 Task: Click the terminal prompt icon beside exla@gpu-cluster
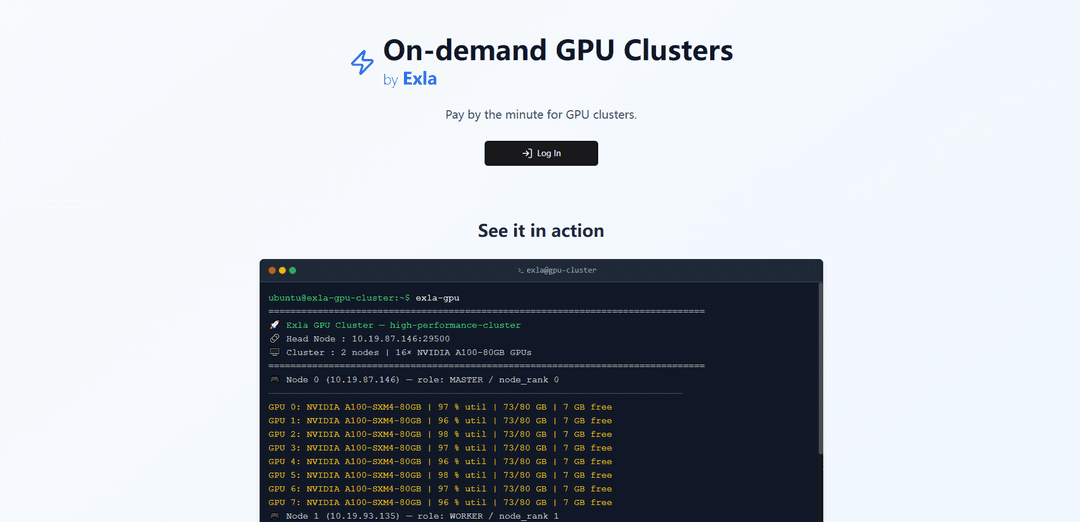tap(521, 271)
